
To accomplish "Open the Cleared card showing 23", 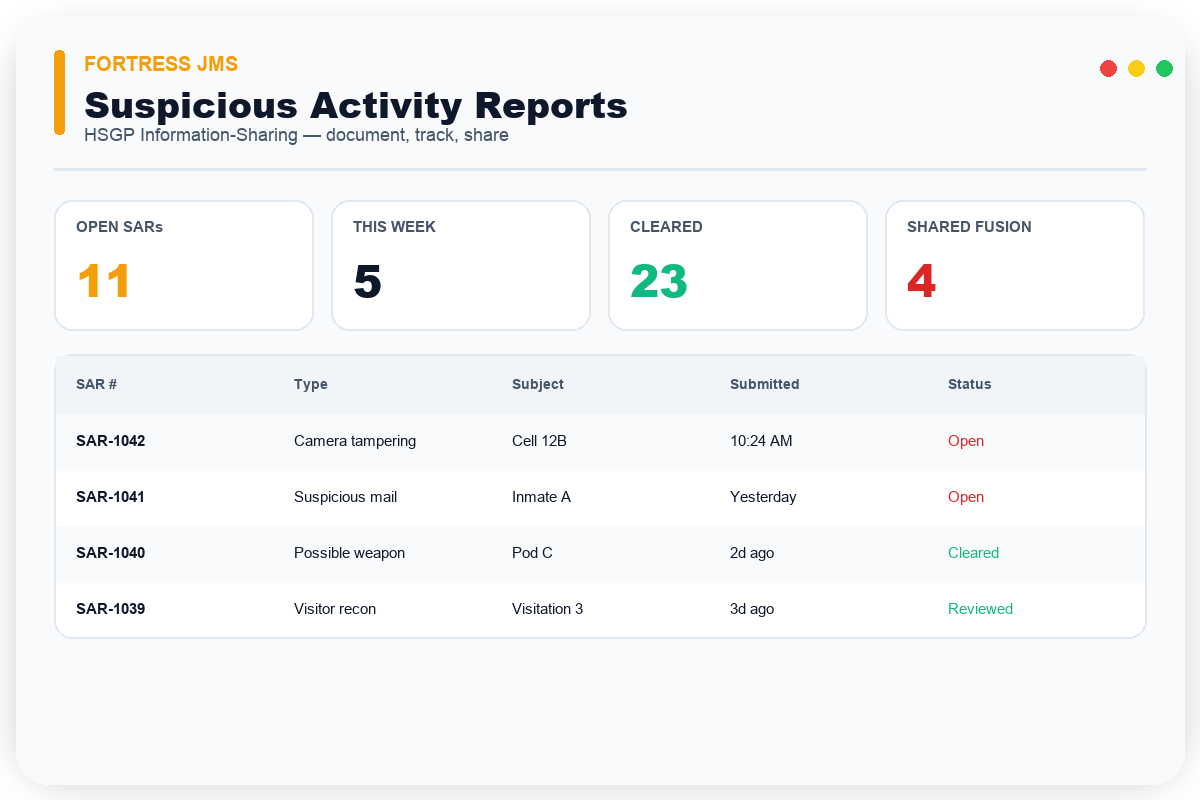I will (738, 265).
